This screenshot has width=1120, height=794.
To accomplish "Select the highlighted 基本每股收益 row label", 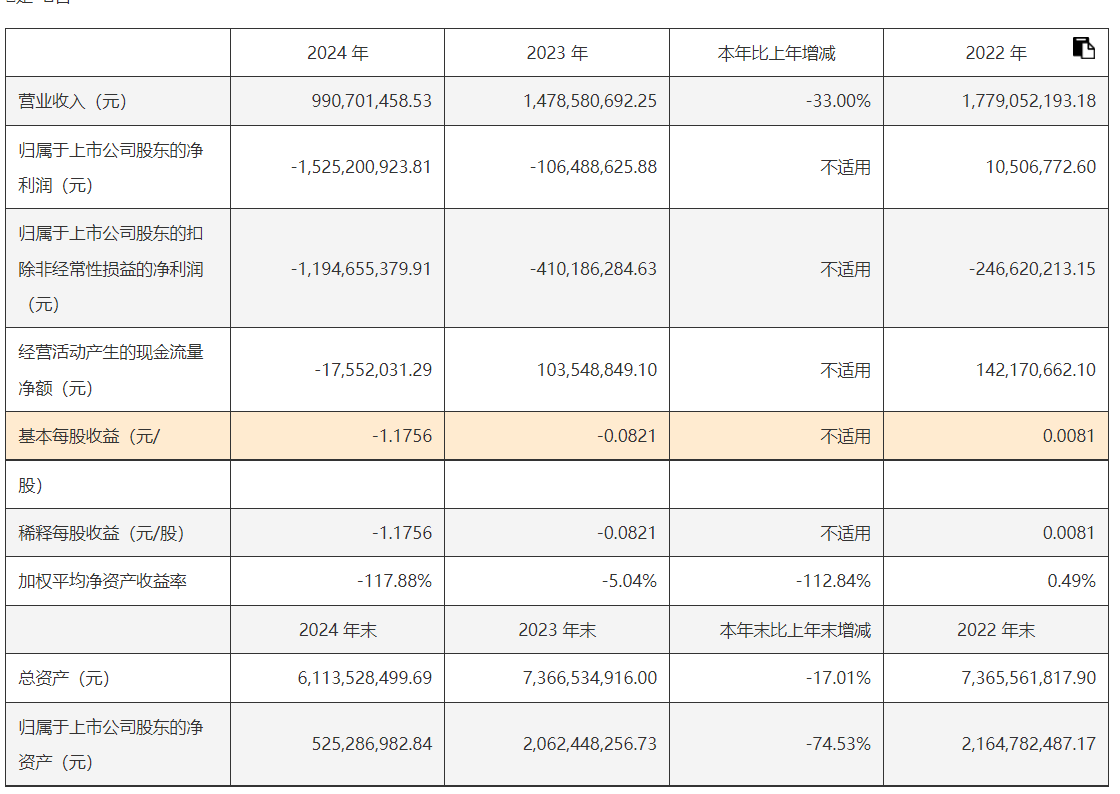I will click(x=89, y=436).
